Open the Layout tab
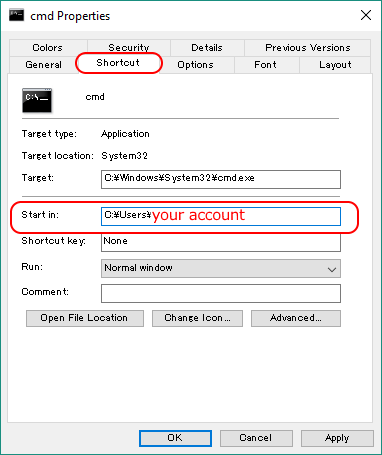This screenshot has height=455, width=382. (x=335, y=65)
